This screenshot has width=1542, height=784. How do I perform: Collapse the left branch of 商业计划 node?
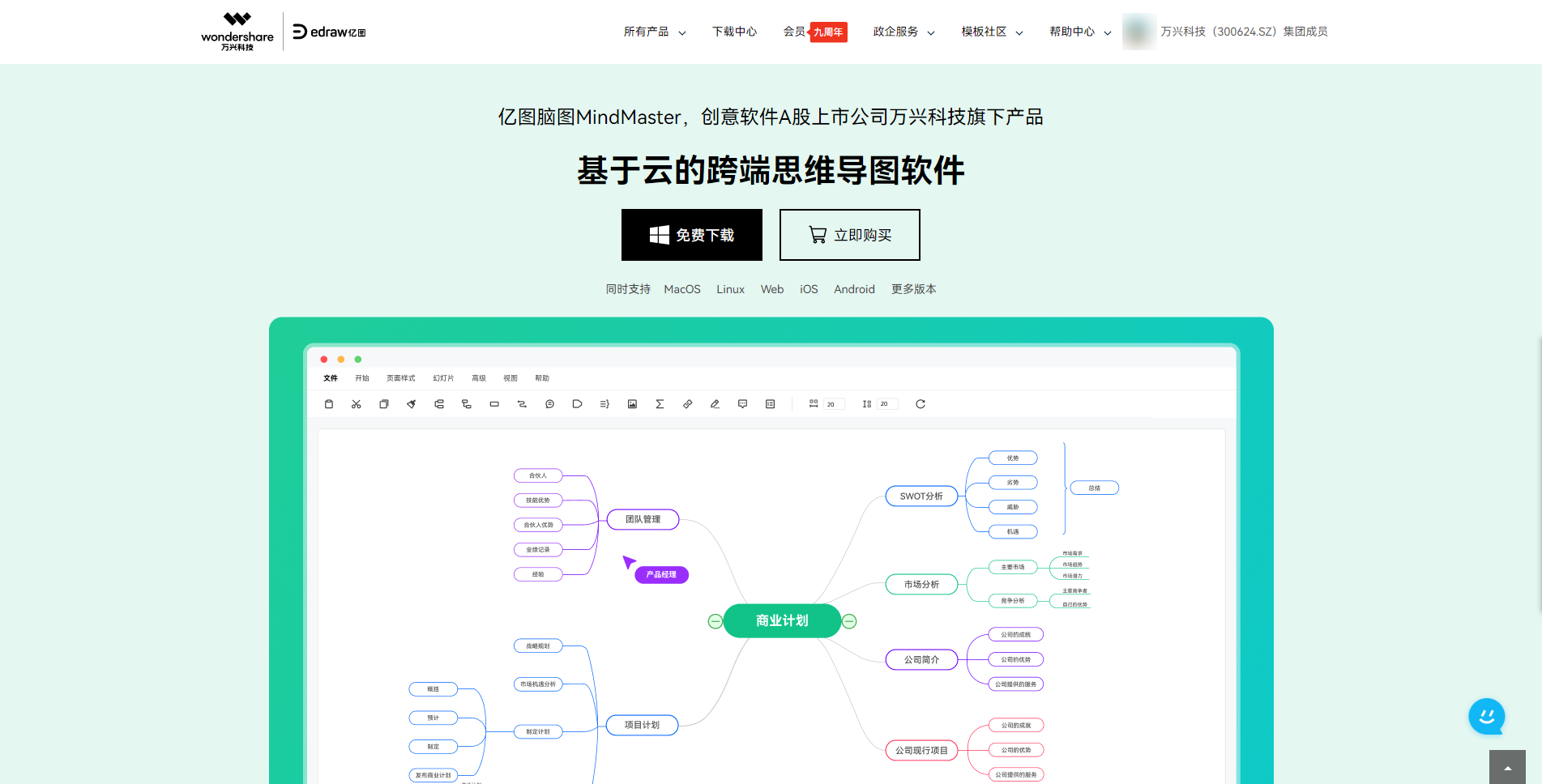tap(715, 620)
